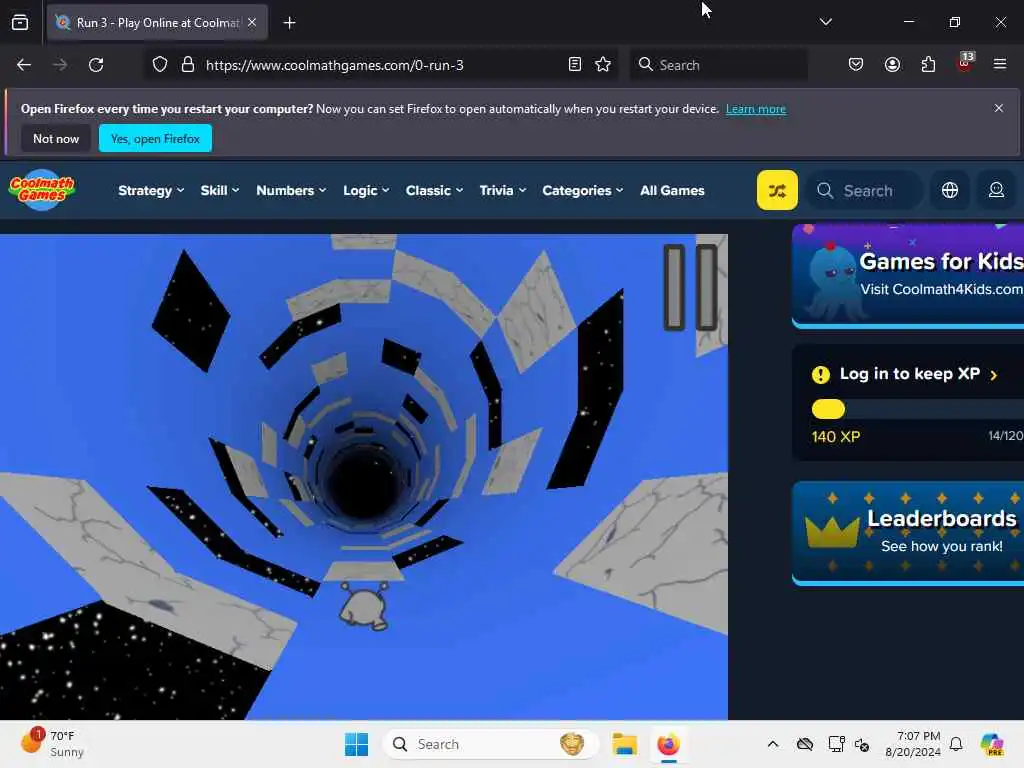Viewport: 1024px width, 768px height.
Task: Open the extension with 13 badge
Action: coord(965,63)
